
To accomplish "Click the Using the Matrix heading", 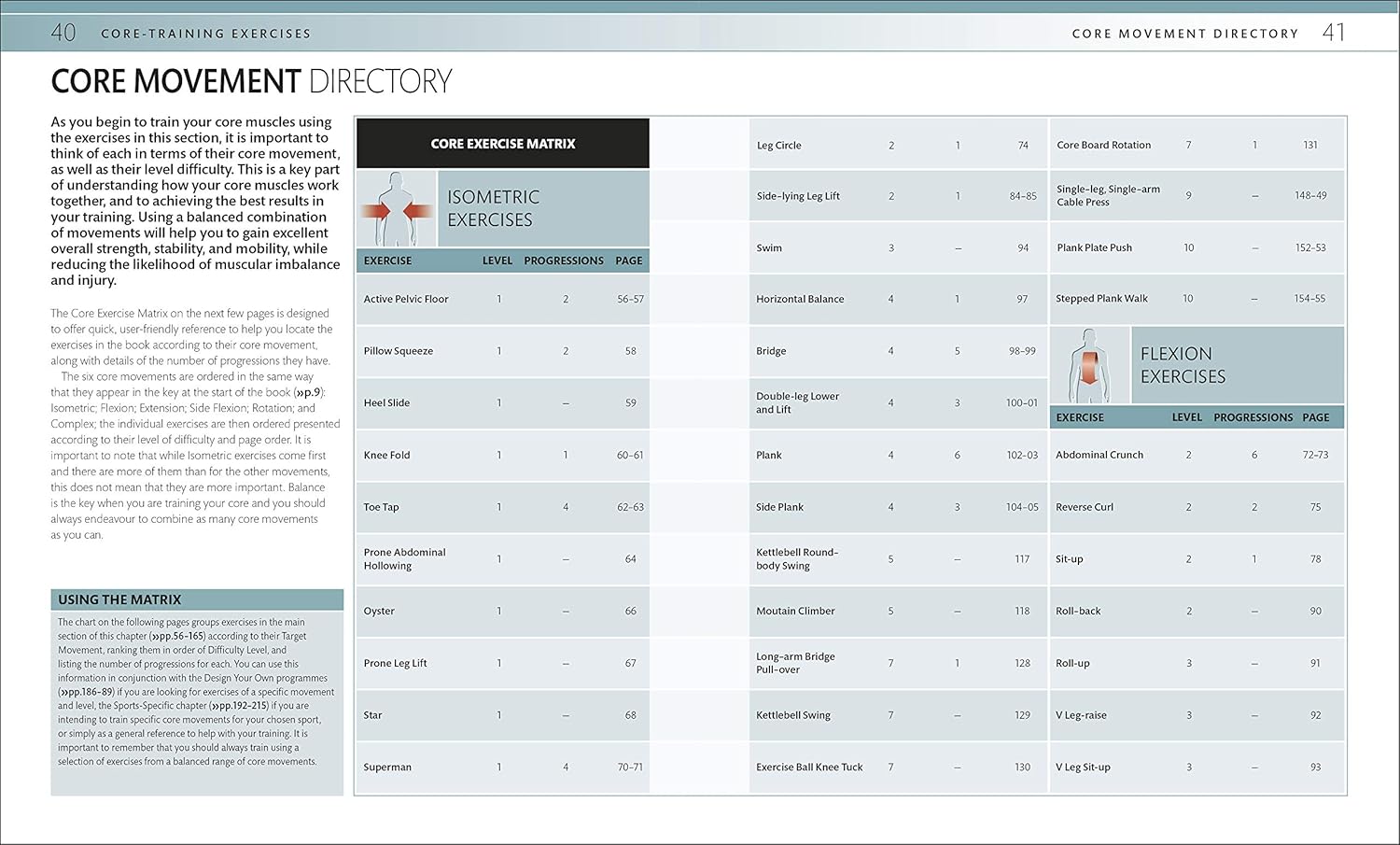I will [119, 599].
